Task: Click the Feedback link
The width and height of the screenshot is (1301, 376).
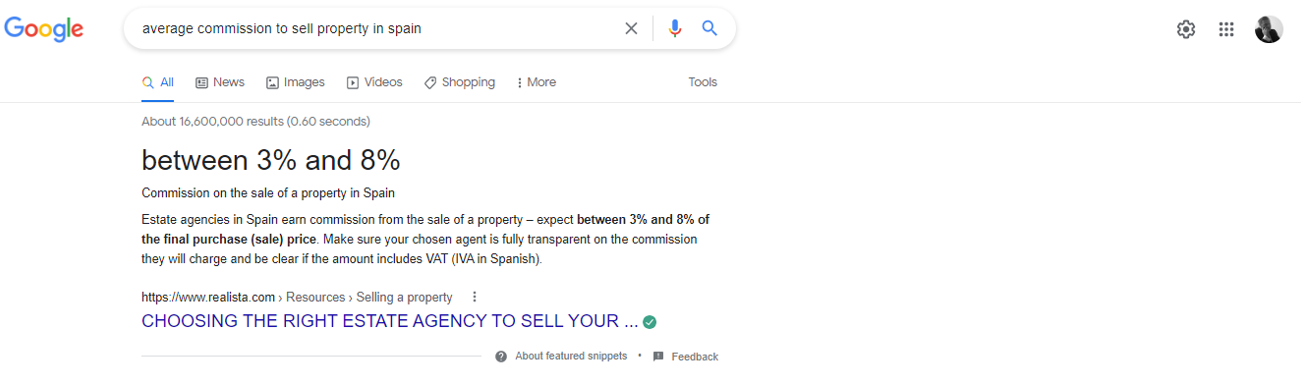Action: pyautogui.click(x=686, y=356)
